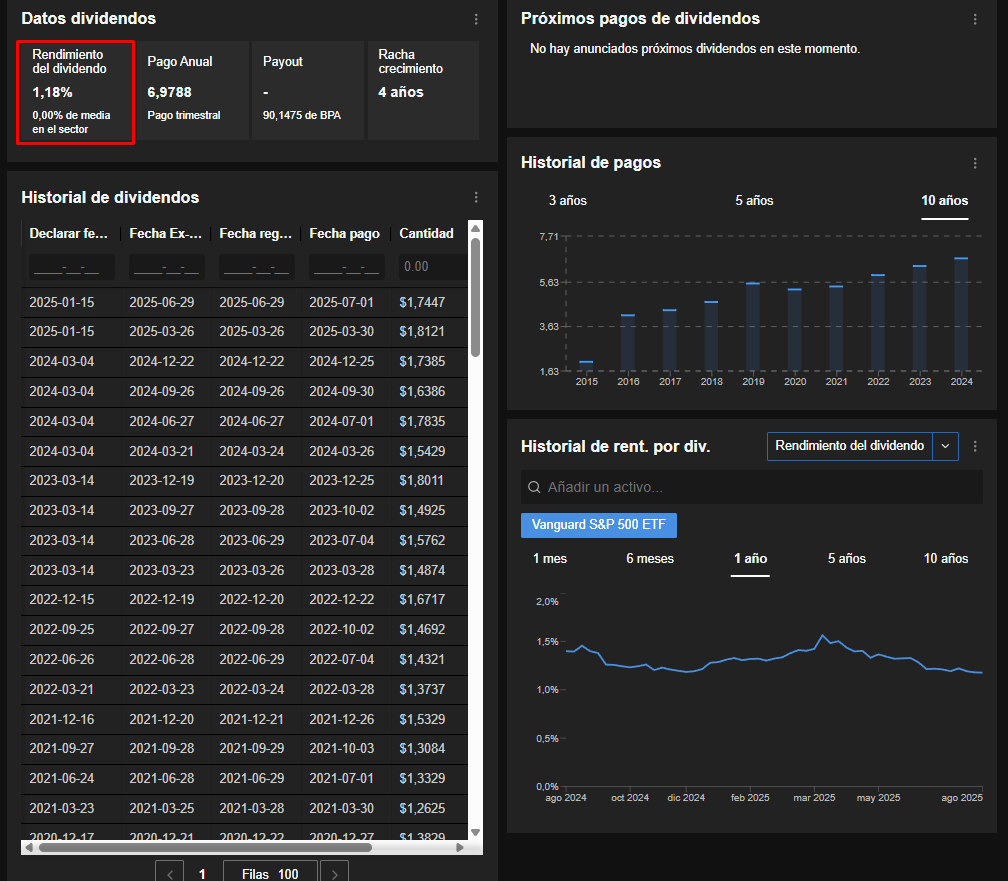This screenshot has height=881, width=1008.
Task: Click the Fecha pago date filter field
Action: tap(347, 267)
